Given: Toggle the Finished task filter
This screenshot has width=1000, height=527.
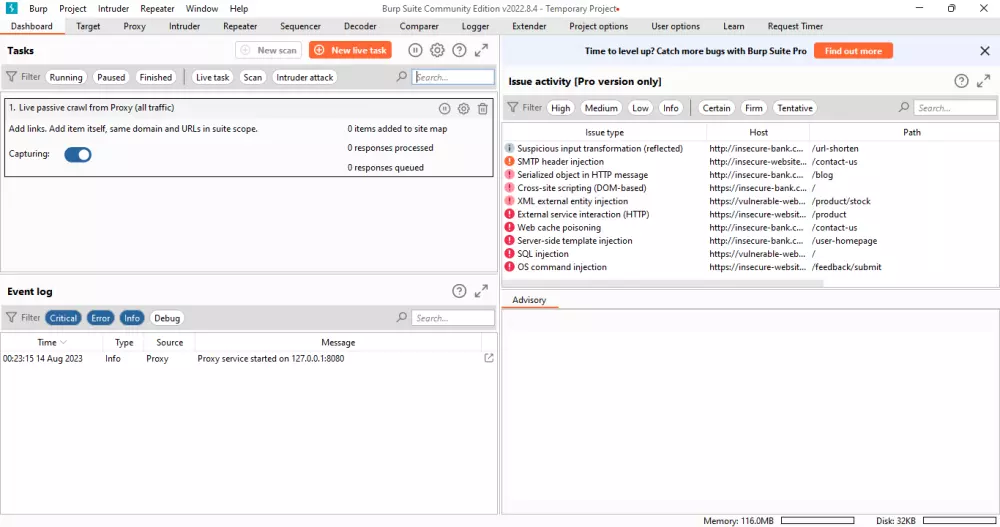Looking at the screenshot, I should click(x=156, y=77).
